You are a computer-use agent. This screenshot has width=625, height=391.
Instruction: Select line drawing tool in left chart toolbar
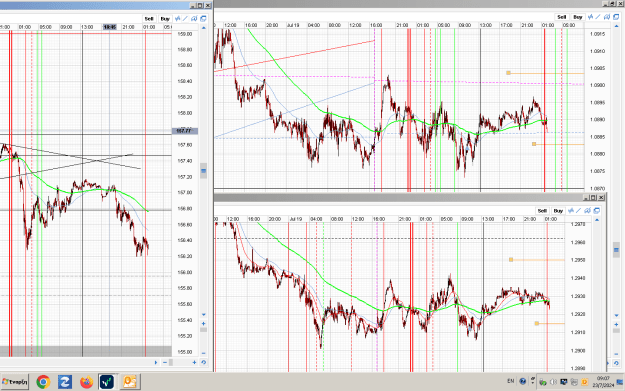185,19
